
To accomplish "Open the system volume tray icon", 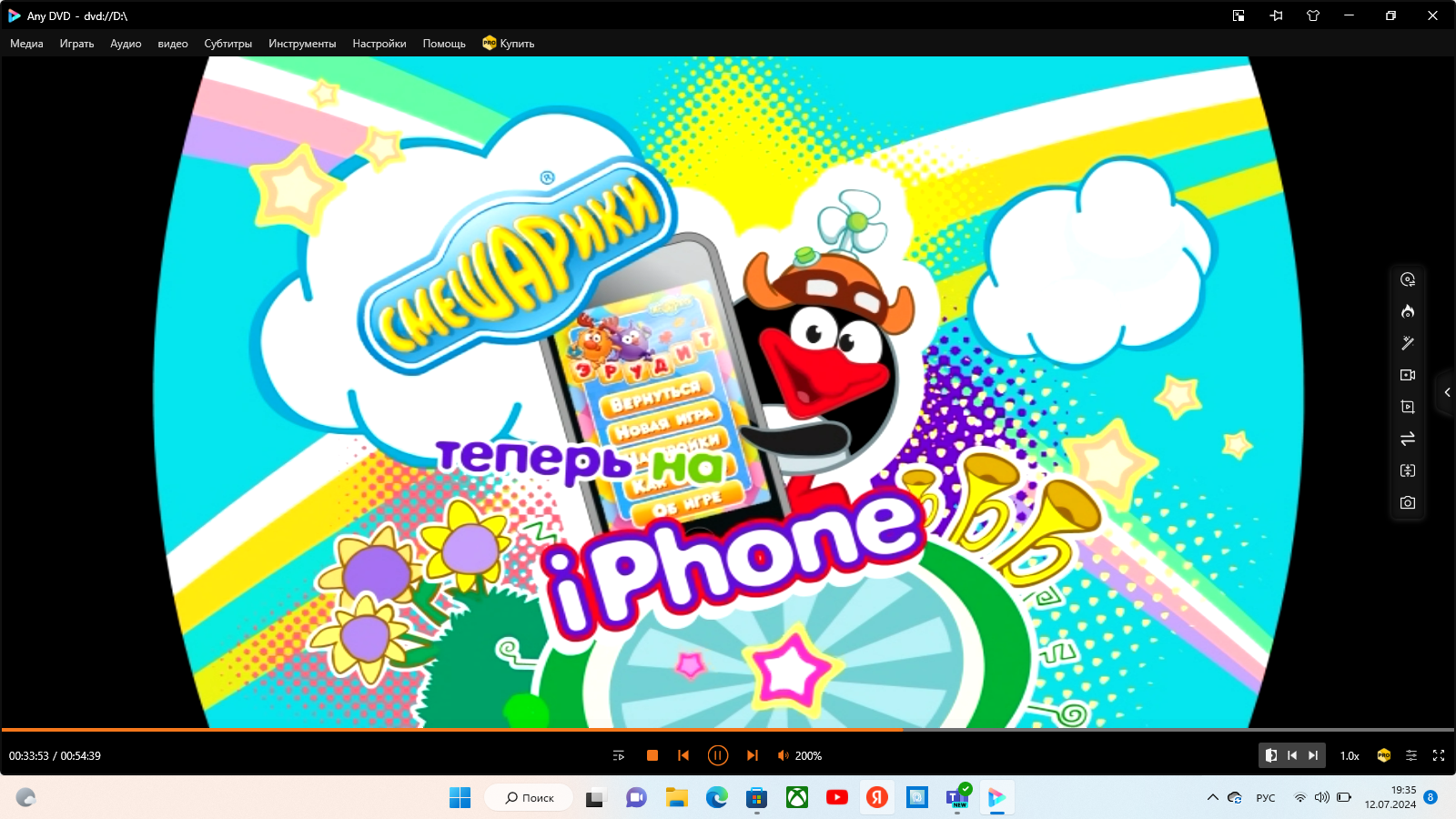I will (x=1321, y=798).
